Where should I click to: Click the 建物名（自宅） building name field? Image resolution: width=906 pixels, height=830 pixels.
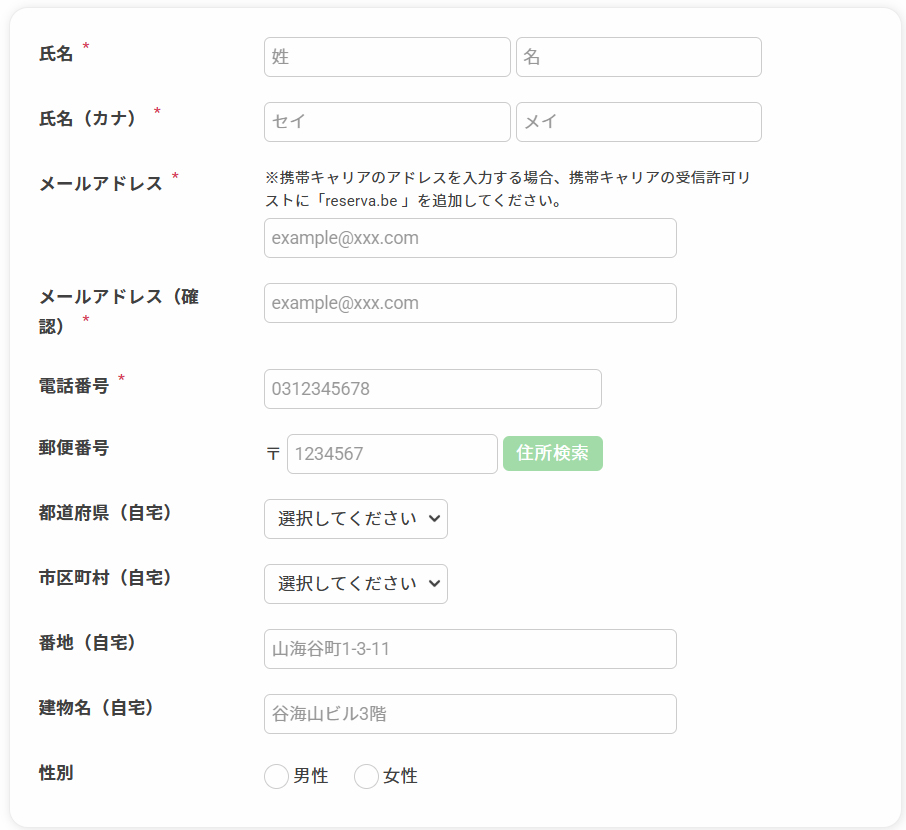470,714
